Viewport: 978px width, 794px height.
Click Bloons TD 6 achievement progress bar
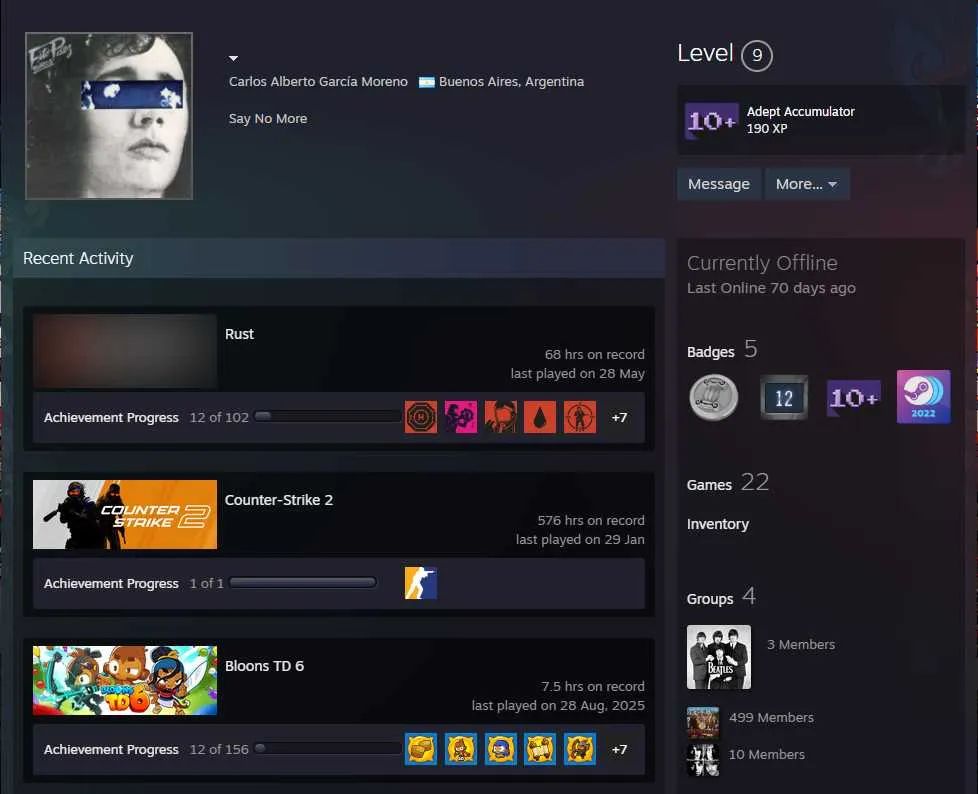(327, 748)
